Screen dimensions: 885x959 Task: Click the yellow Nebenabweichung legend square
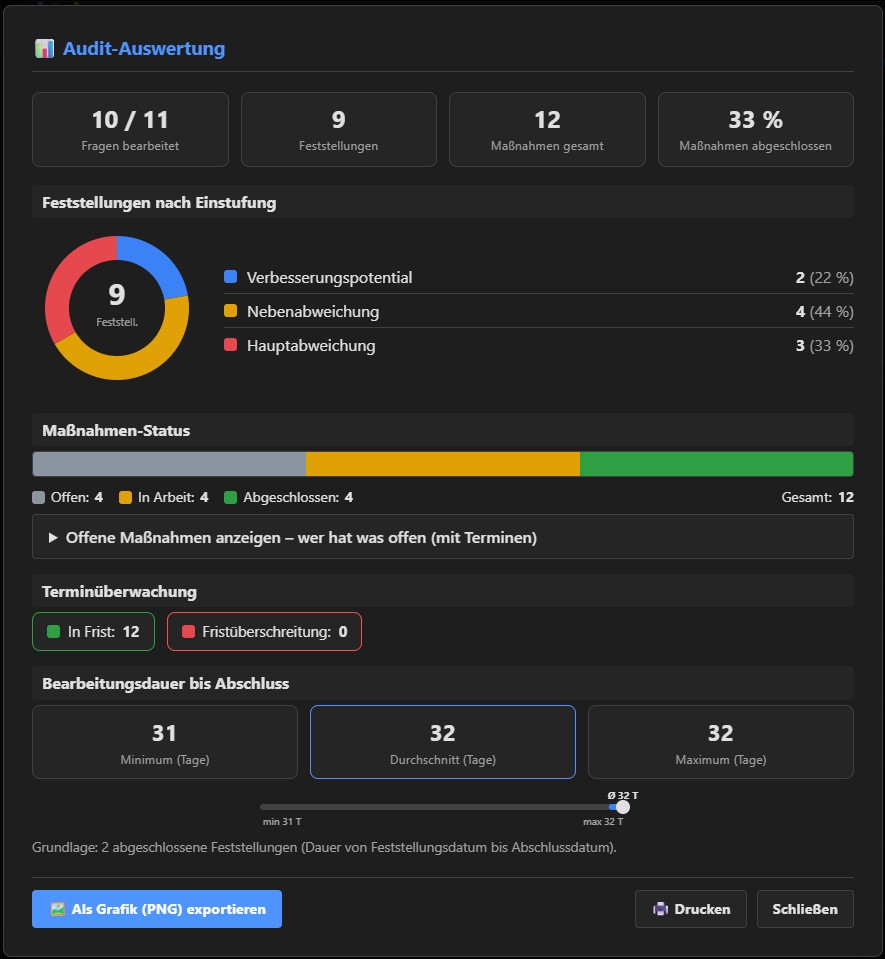click(x=231, y=311)
